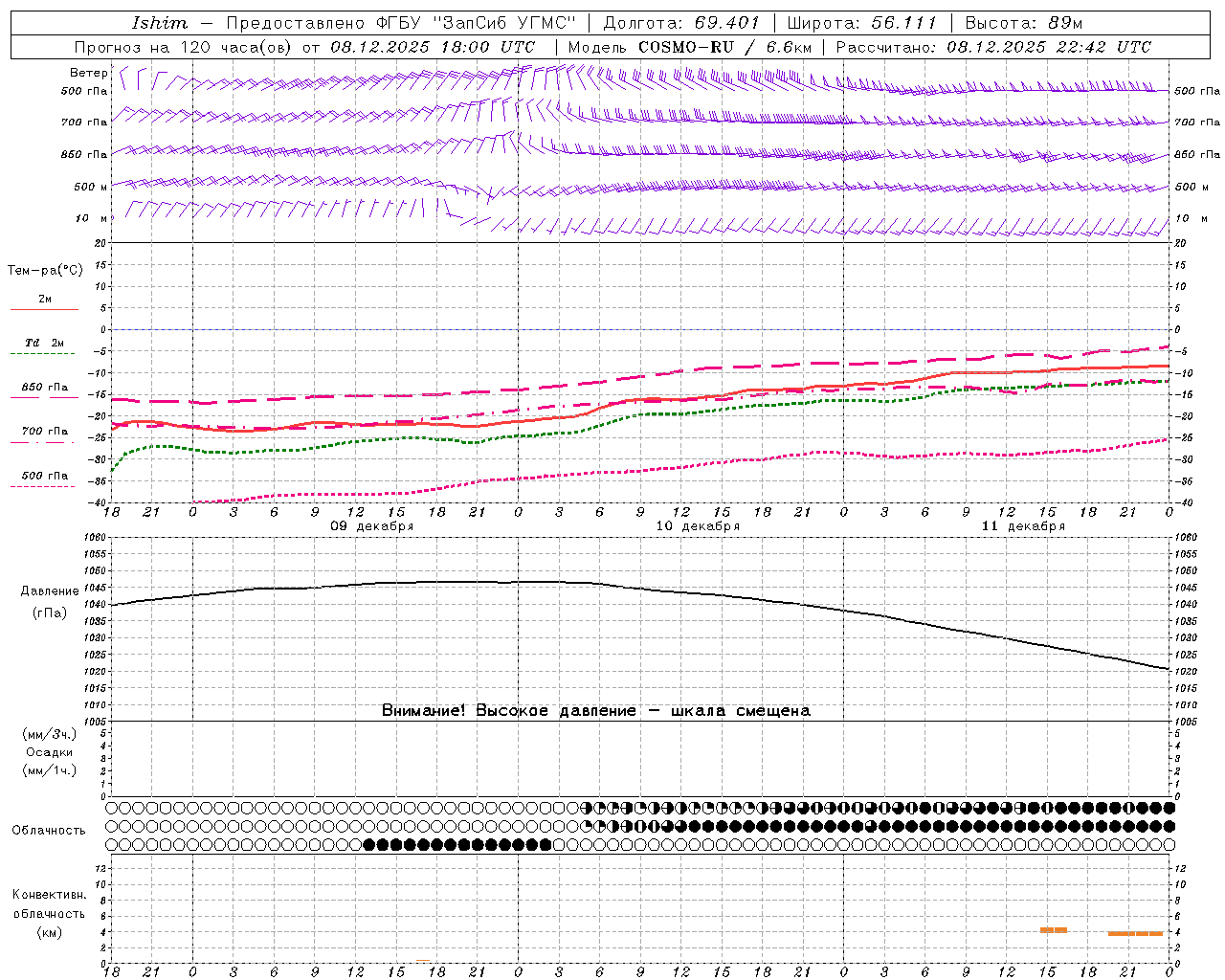The image size is (1225, 980).
Task: Select the "Прогноз на 120 часа(ов)" forecast text
Action: pos(185,47)
